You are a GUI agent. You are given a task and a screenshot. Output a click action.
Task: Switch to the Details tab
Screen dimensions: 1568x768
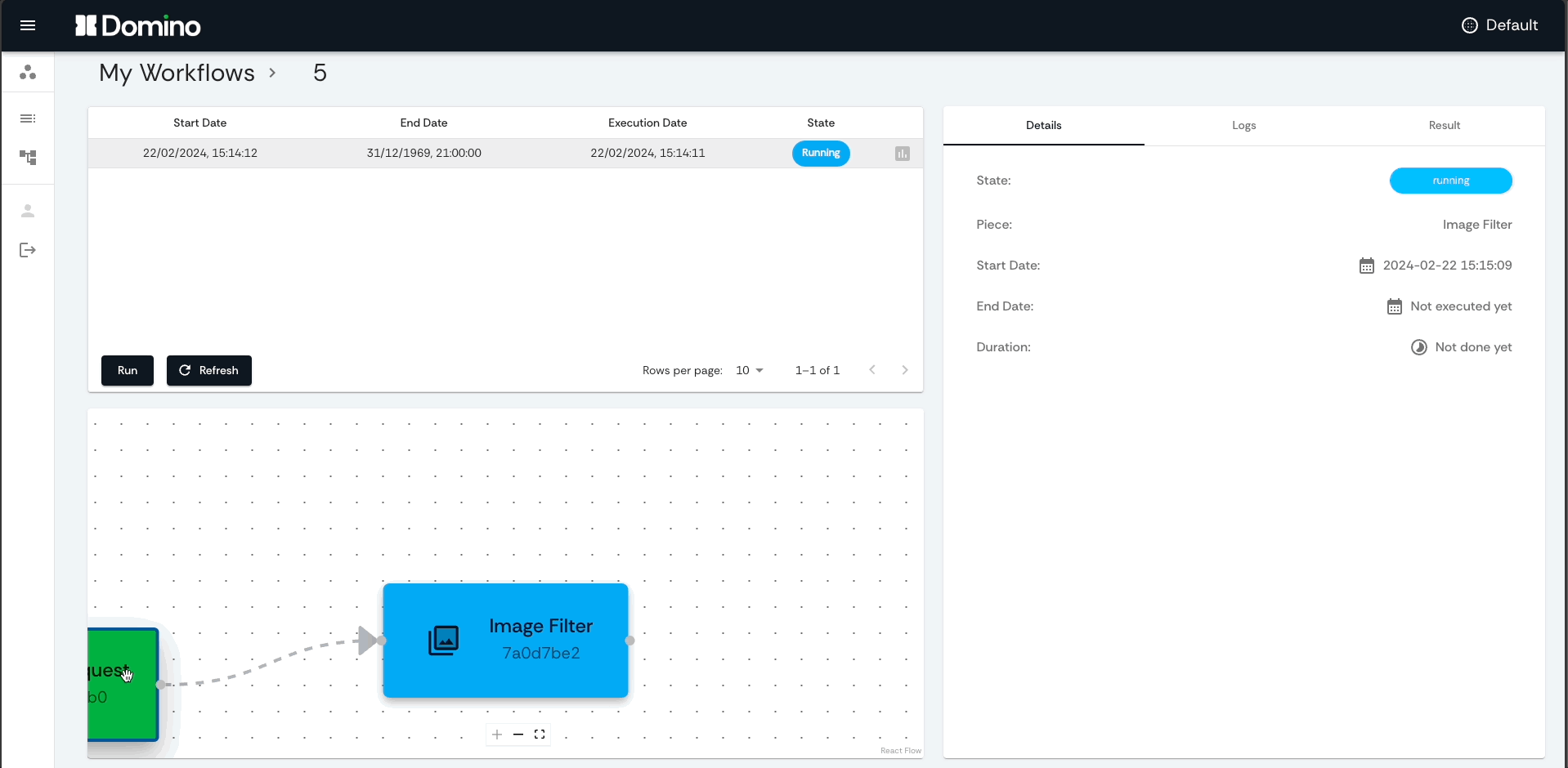(1044, 125)
